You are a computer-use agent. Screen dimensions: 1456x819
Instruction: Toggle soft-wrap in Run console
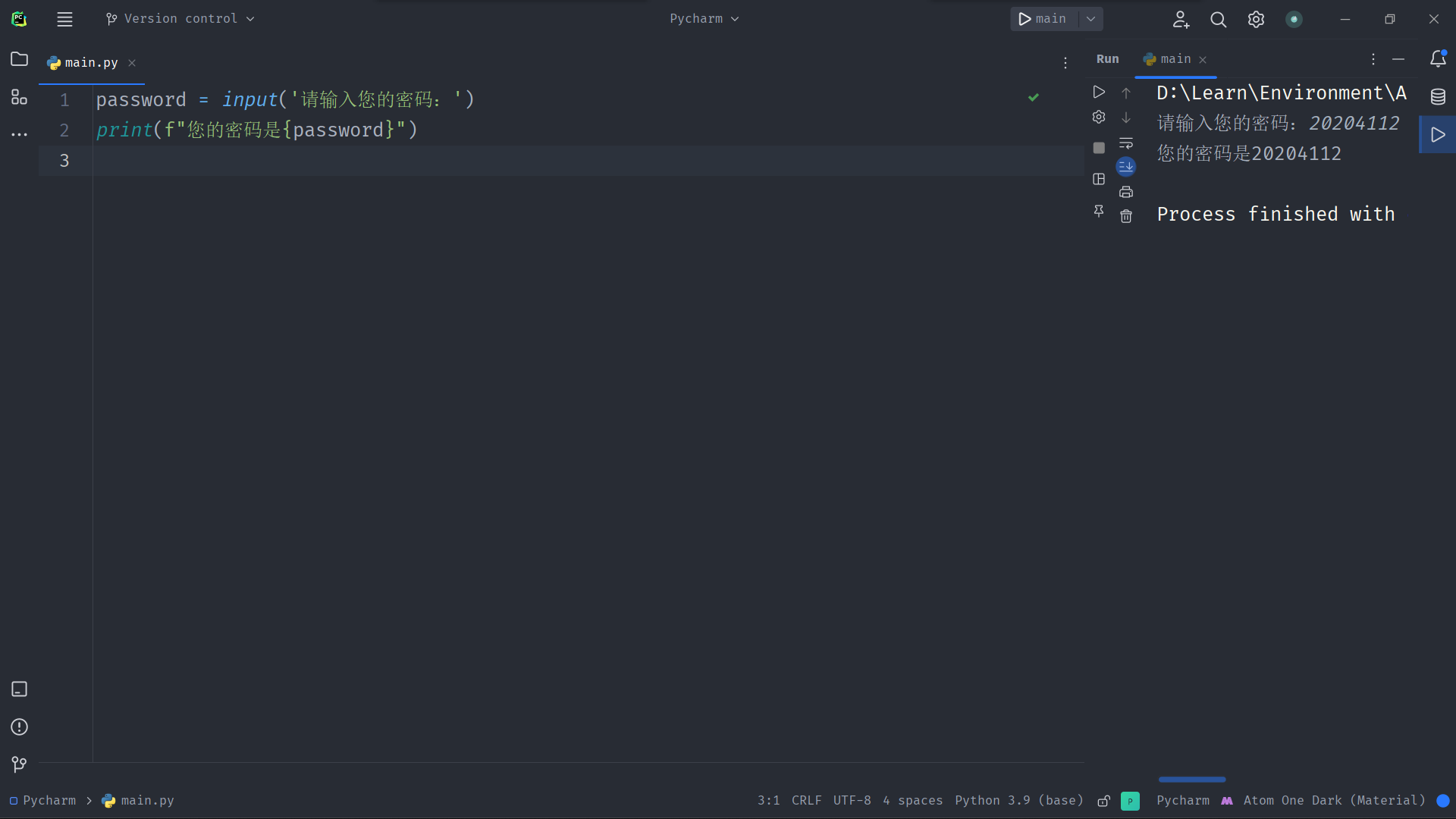pyautogui.click(x=1126, y=143)
